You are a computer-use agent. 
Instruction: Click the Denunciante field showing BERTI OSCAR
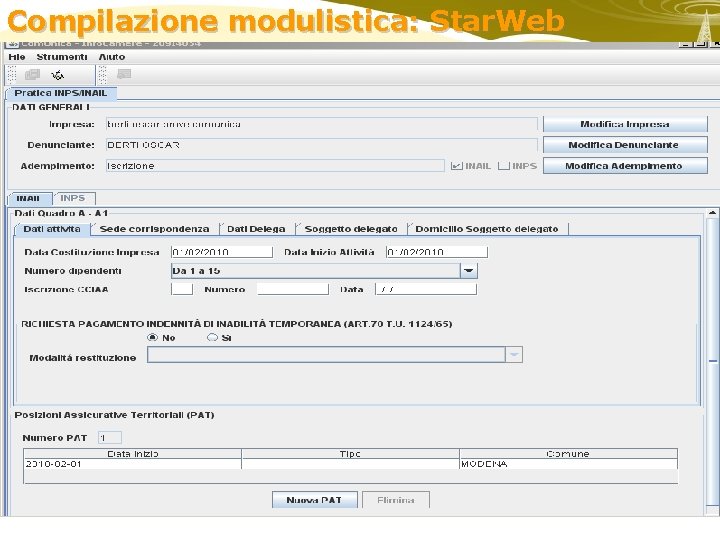point(321,145)
